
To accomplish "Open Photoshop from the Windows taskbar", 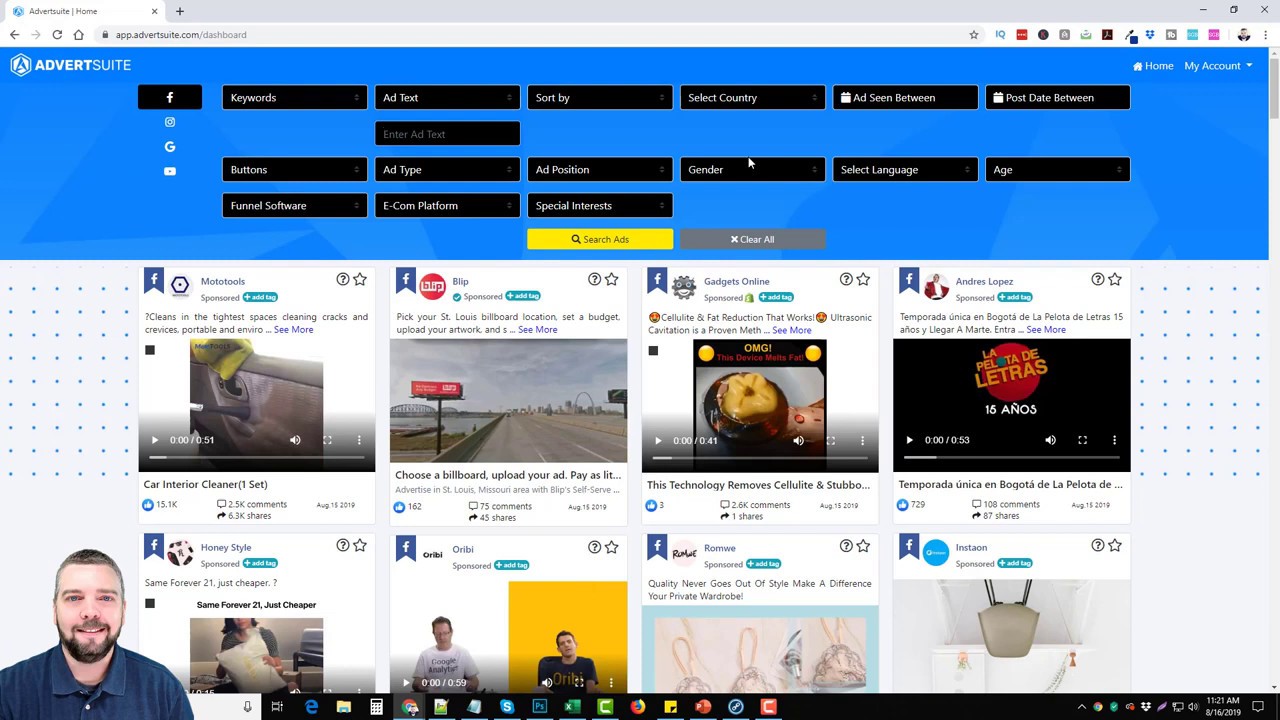I will click(539, 707).
